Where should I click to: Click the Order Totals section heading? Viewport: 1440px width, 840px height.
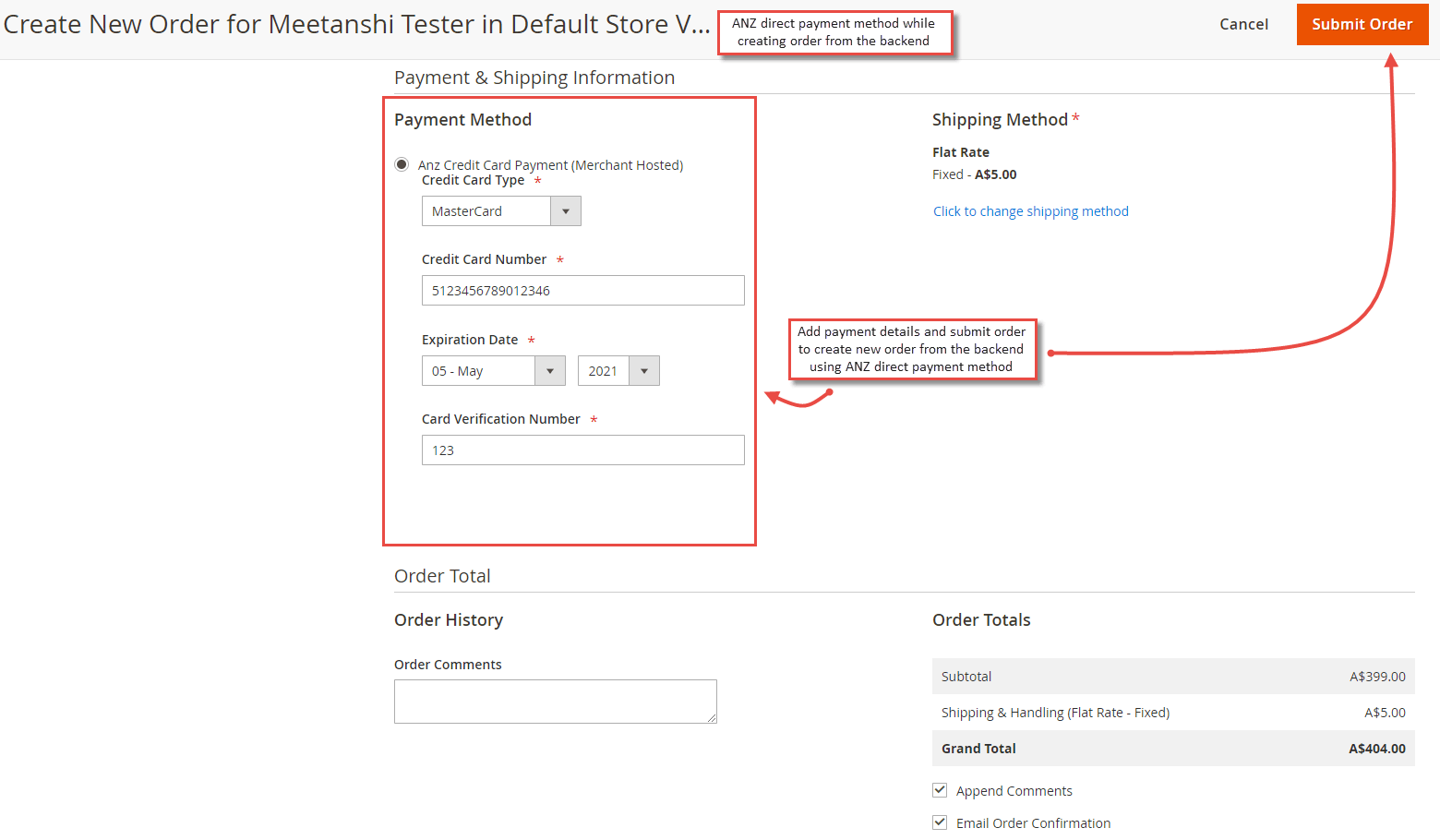pyautogui.click(x=981, y=619)
